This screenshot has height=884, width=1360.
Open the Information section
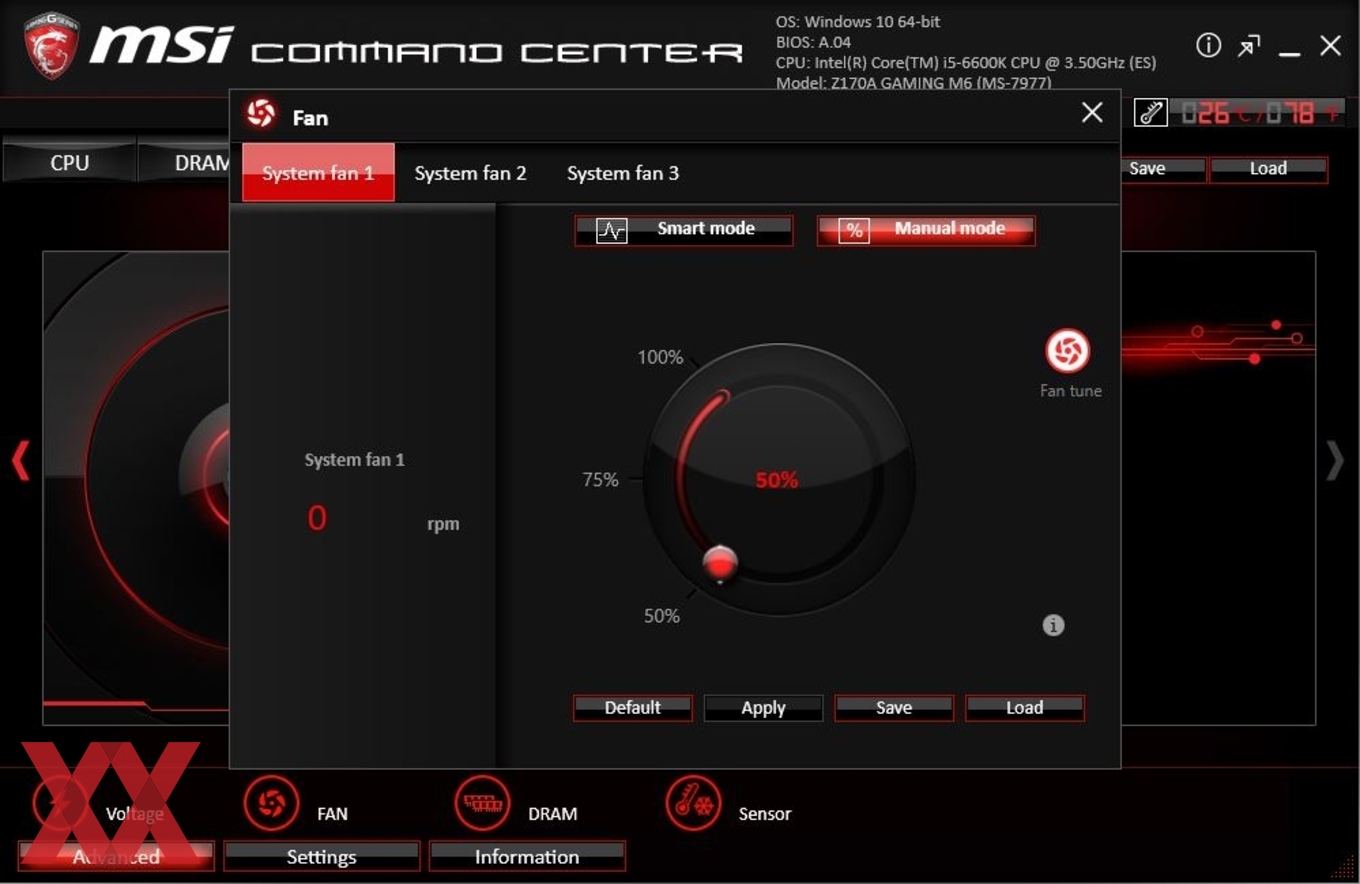pos(526,856)
